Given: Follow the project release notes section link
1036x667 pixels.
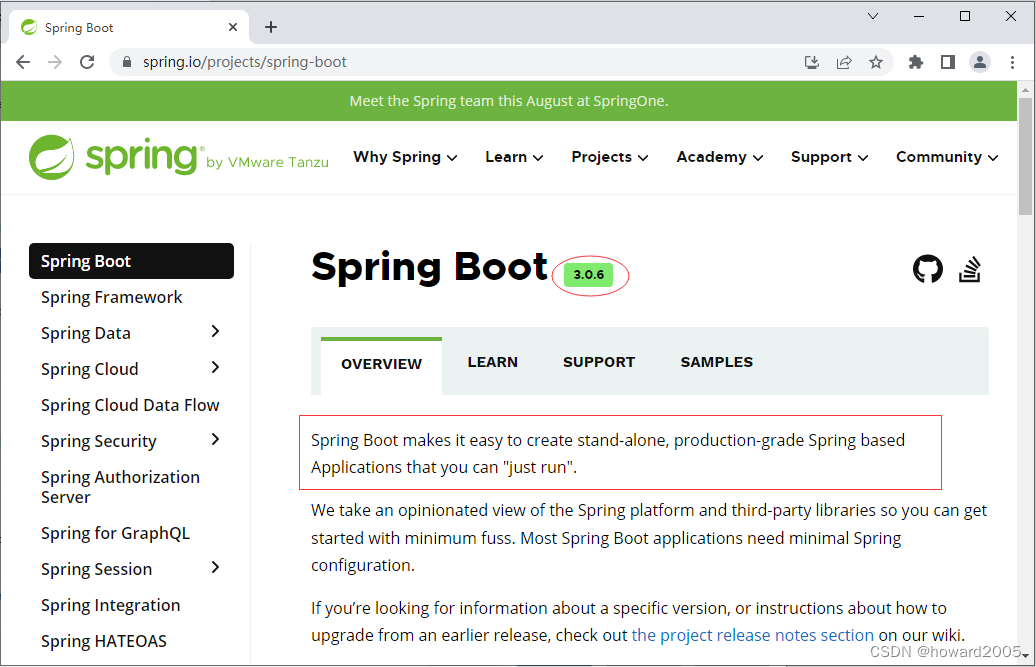Looking at the screenshot, I should click(753, 635).
